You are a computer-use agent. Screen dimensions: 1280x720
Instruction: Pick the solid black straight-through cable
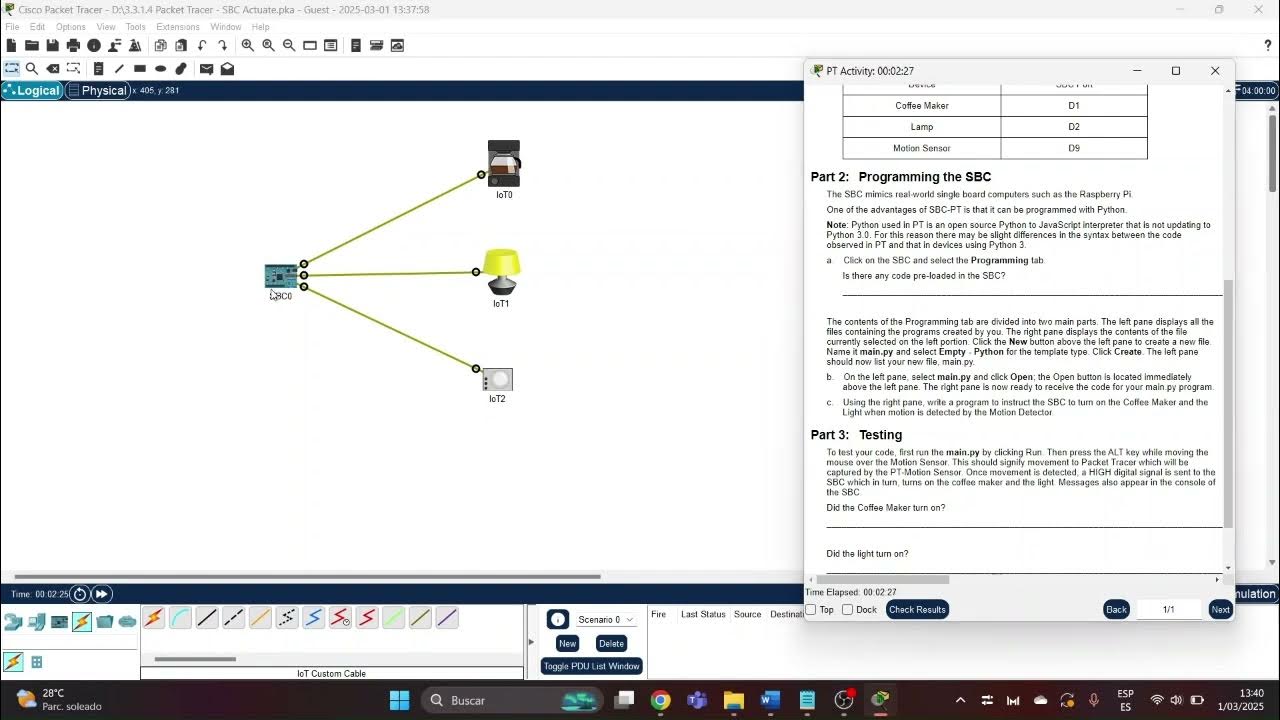click(x=207, y=618)
